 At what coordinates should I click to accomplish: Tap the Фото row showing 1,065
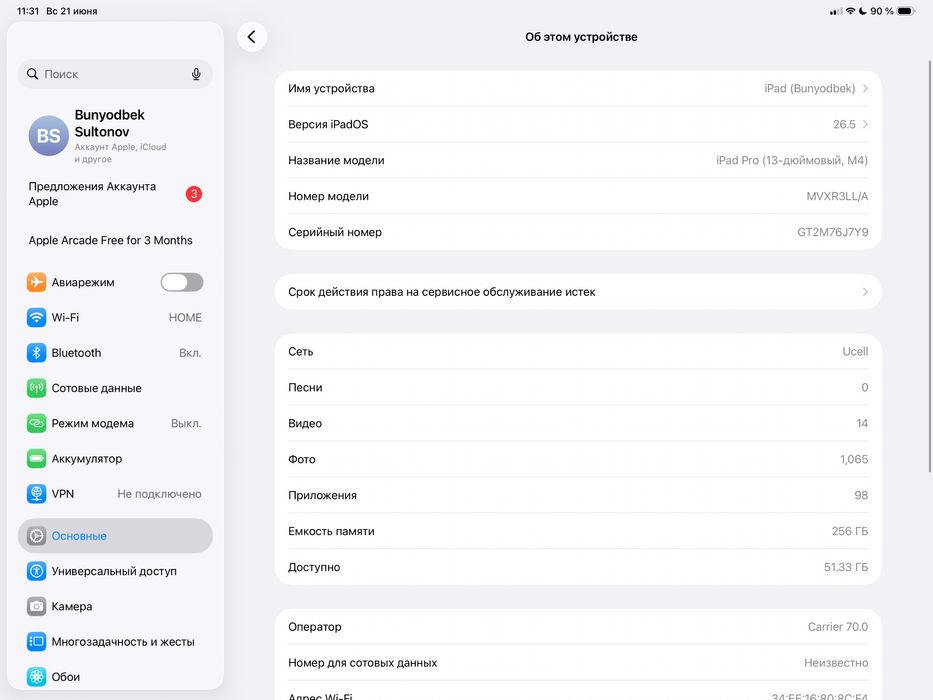click(578, 459)
